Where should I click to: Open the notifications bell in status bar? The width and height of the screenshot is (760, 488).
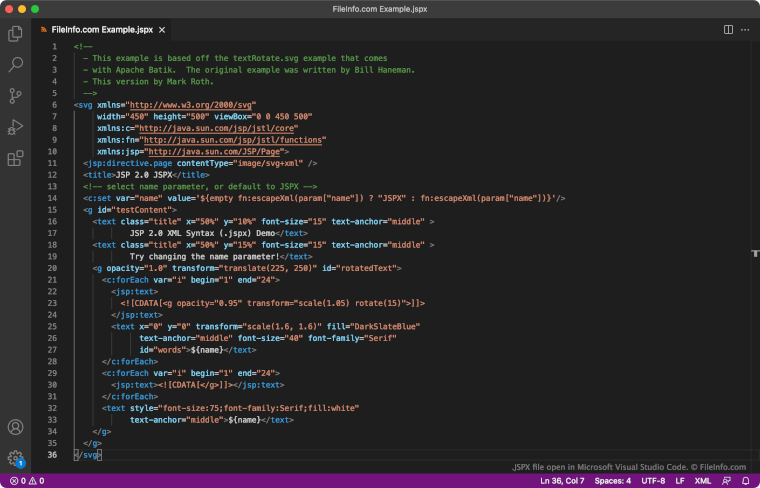745,481
